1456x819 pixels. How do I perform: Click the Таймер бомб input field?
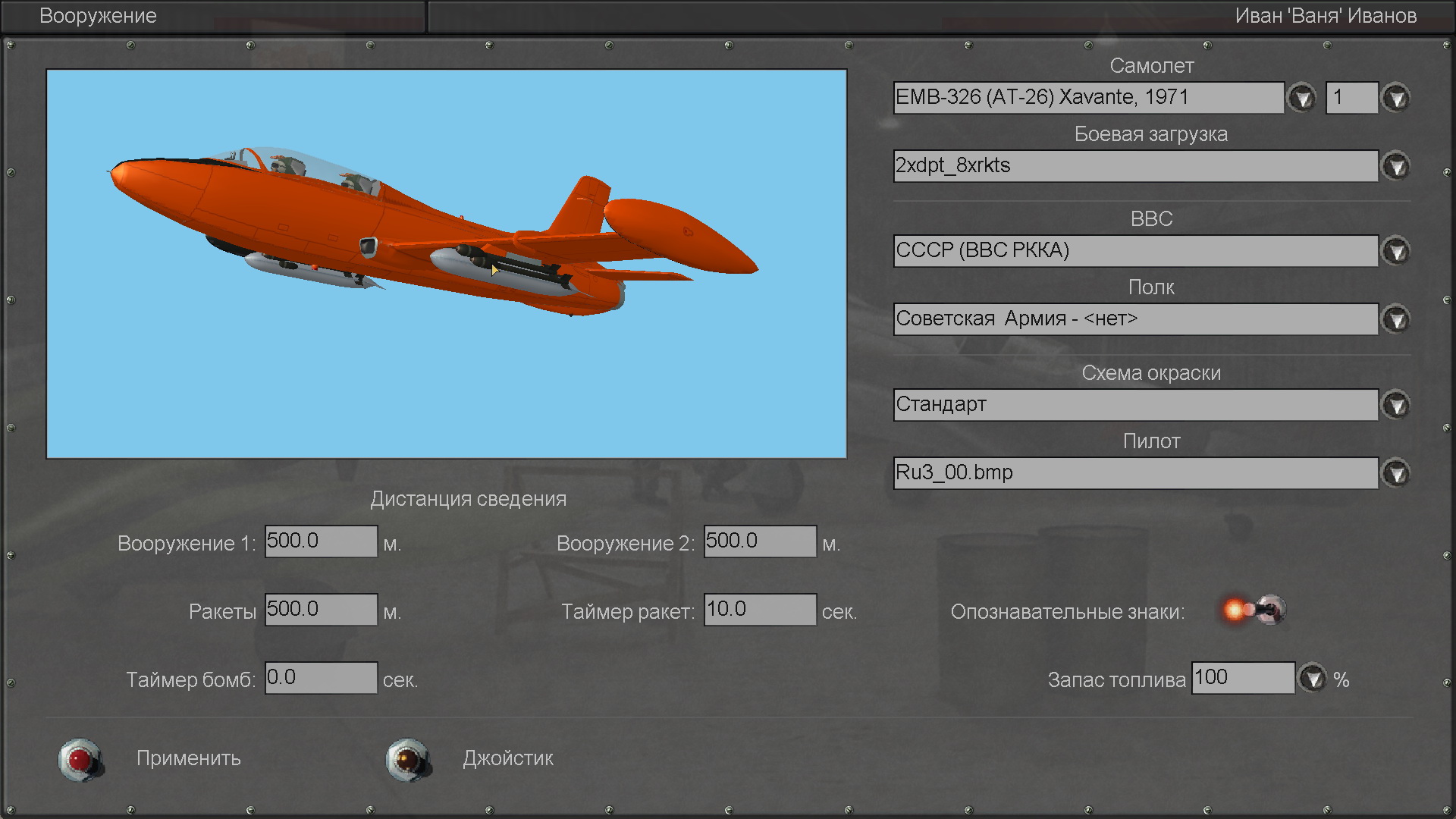[x=321, y=678]
